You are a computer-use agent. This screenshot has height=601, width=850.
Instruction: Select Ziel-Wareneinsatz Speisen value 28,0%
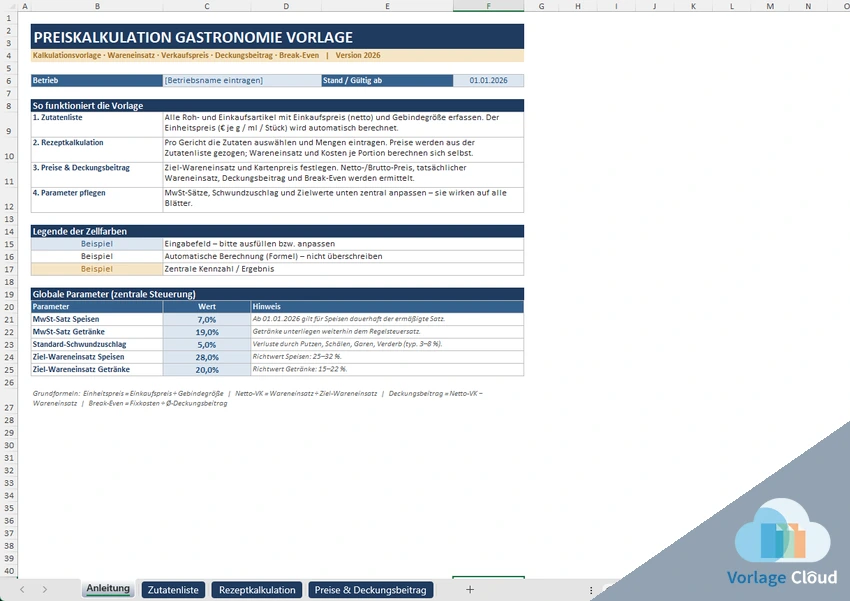(x=207, y=357)
